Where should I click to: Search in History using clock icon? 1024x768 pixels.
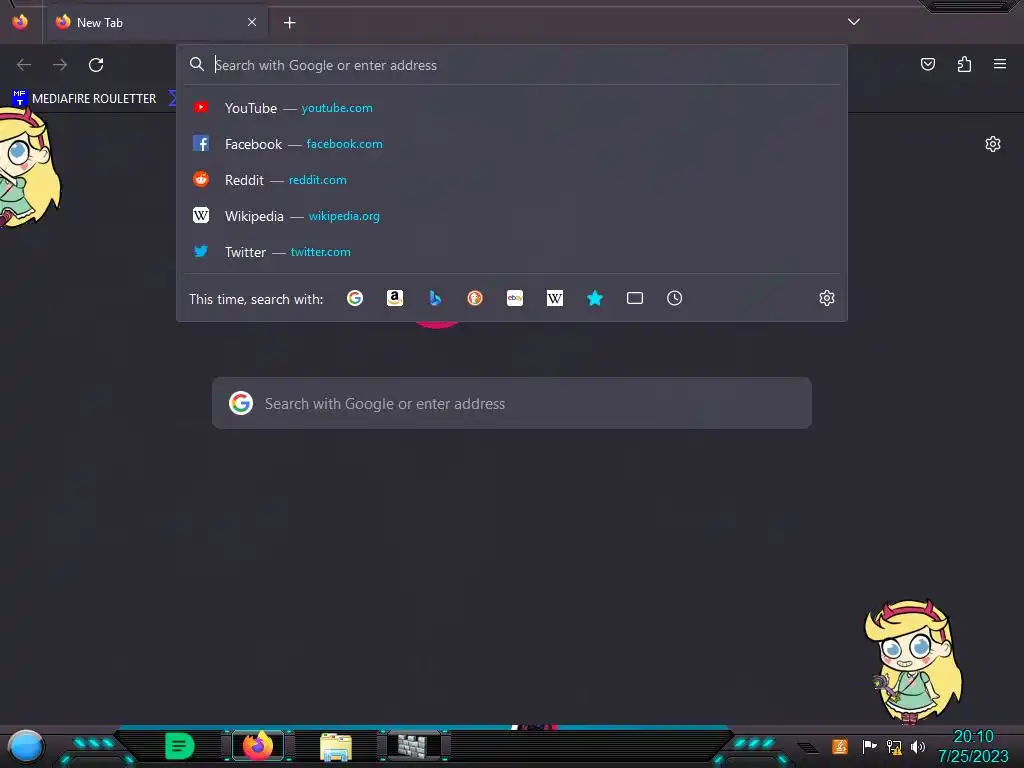pos(675,298)
